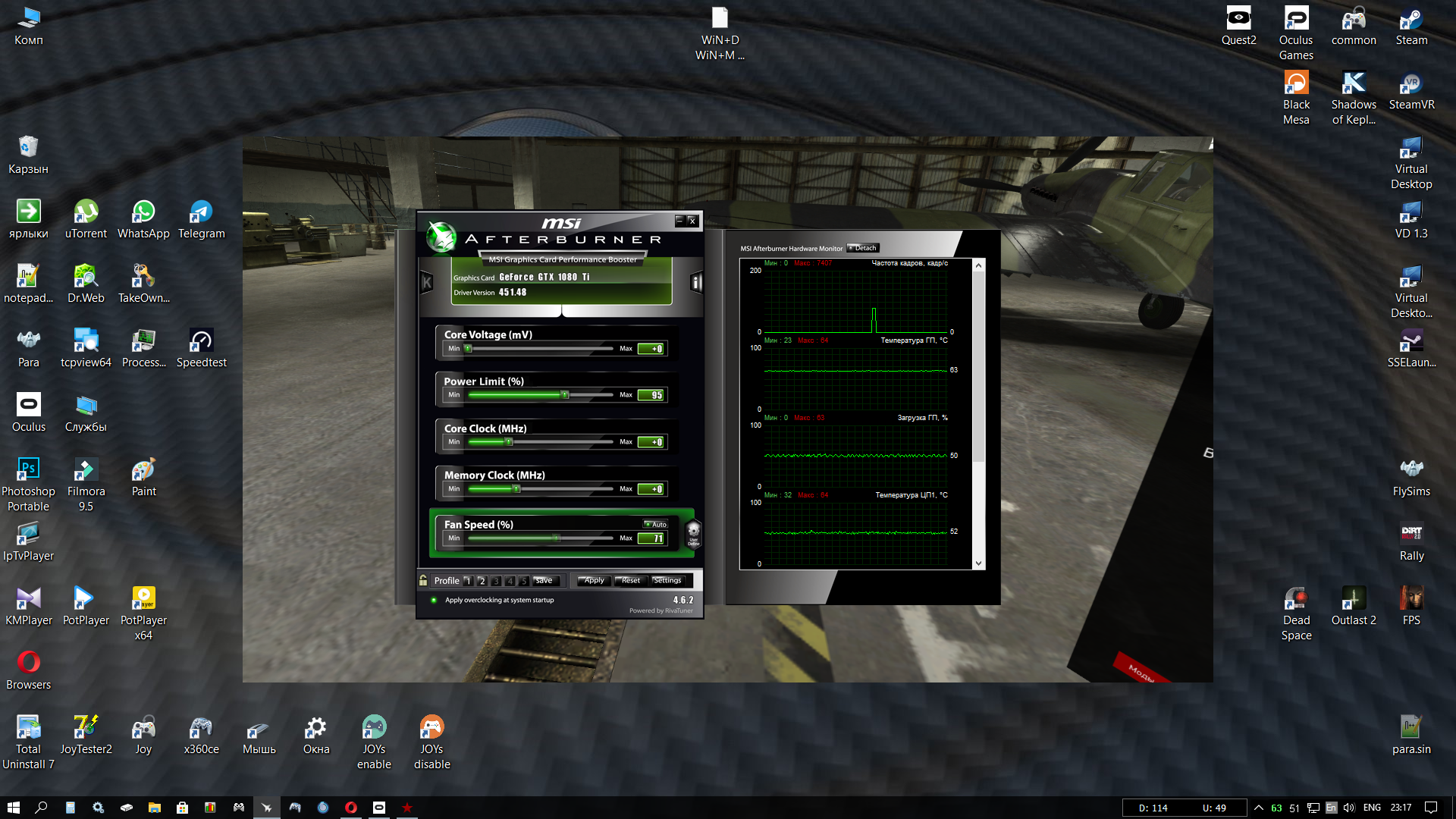
Task: Click Opera icon in the taskbar
Action: [x=350, y=808]
